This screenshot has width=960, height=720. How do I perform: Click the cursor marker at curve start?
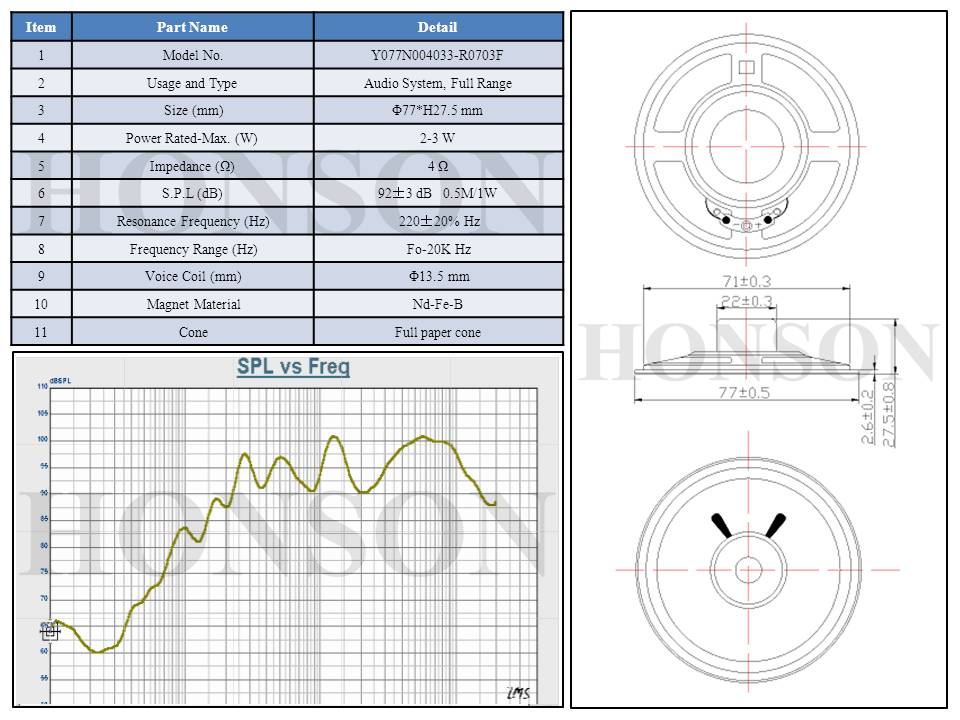(50, 631)
